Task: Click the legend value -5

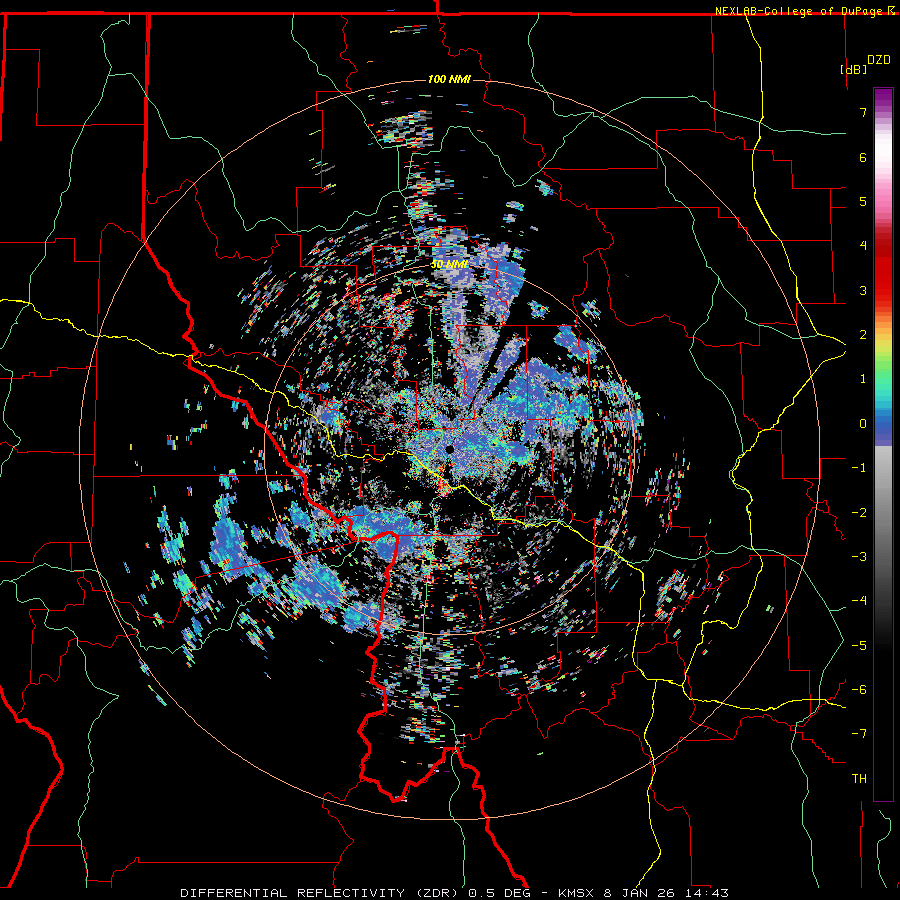Action: (859, 646)
